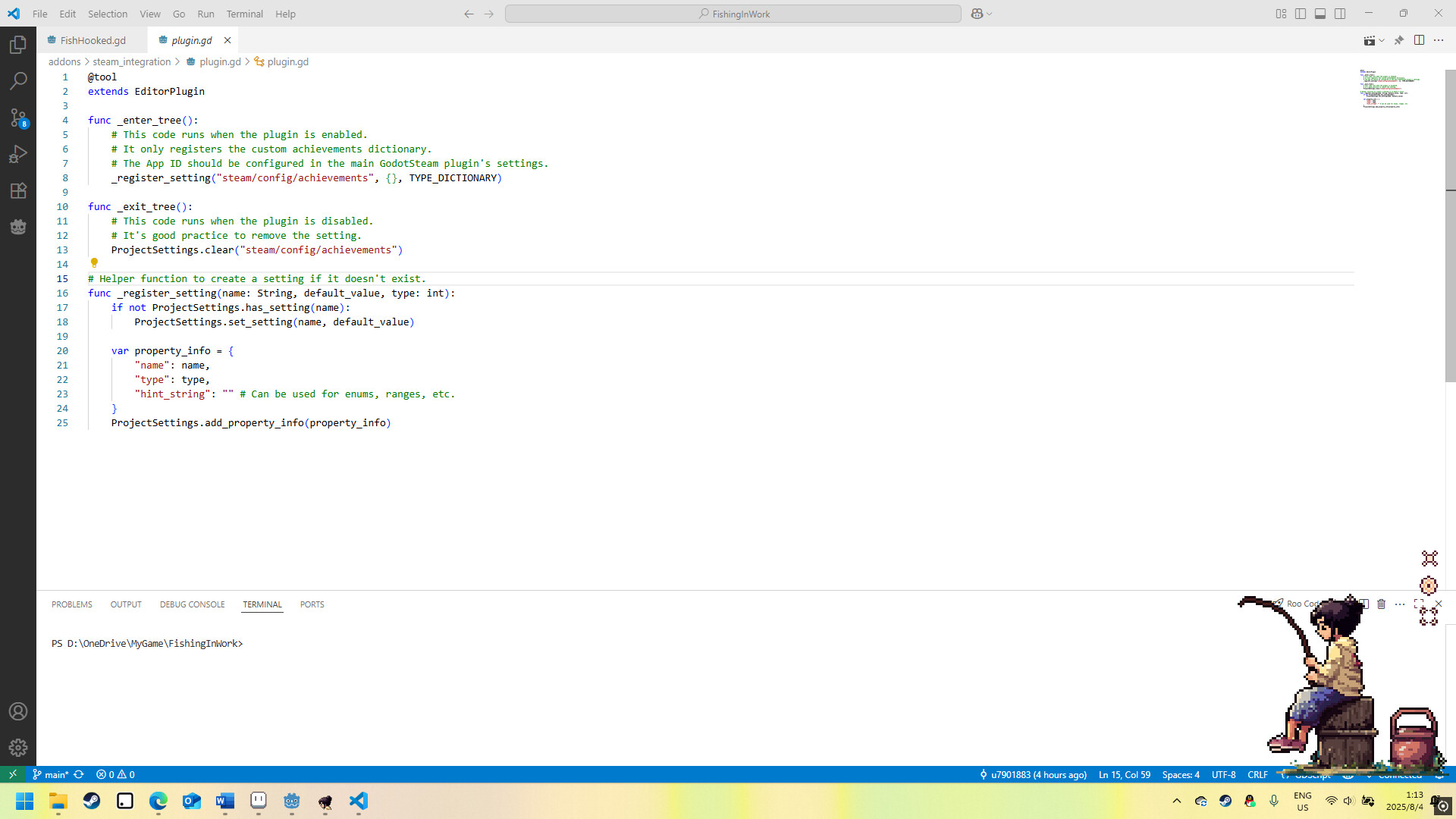
Task: Switch to the FishHooked.gd tab
Action: [x=91, y=40]
